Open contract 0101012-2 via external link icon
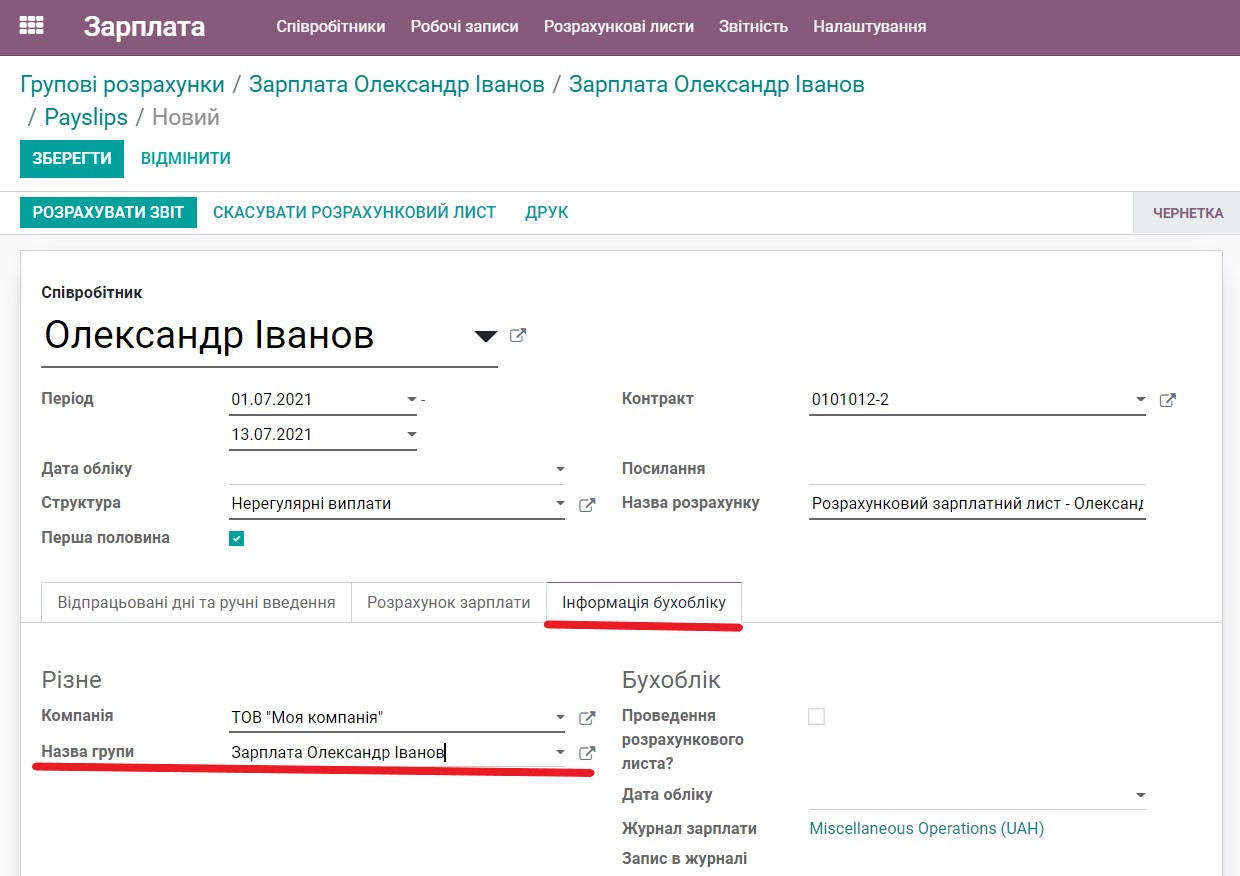This screenshot has width=1240, height=876. [1167, 398]
